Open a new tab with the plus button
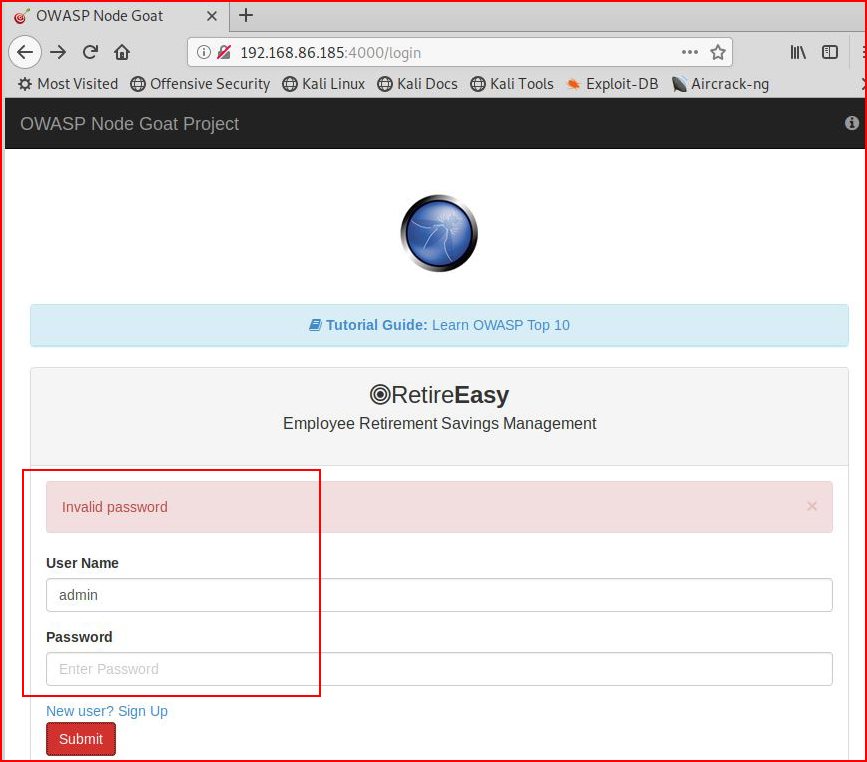Screen dimensions: 867x762 [246, 15]
